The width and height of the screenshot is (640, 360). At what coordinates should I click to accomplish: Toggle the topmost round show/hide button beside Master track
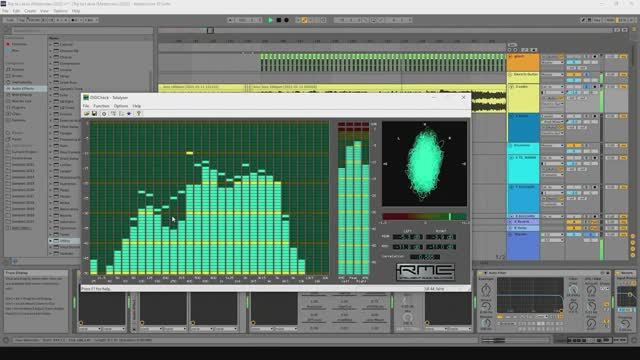[x=633, y=236]
